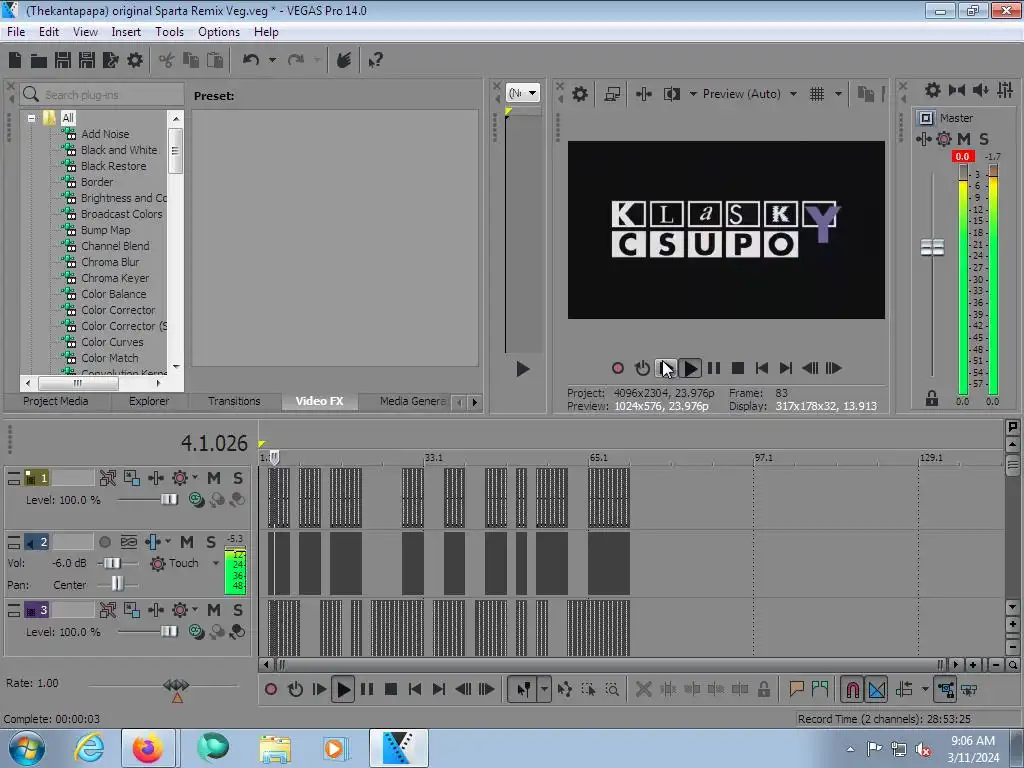Play from the preview window transport
This screenshot has width=1024, height=768.
point(690,368)
